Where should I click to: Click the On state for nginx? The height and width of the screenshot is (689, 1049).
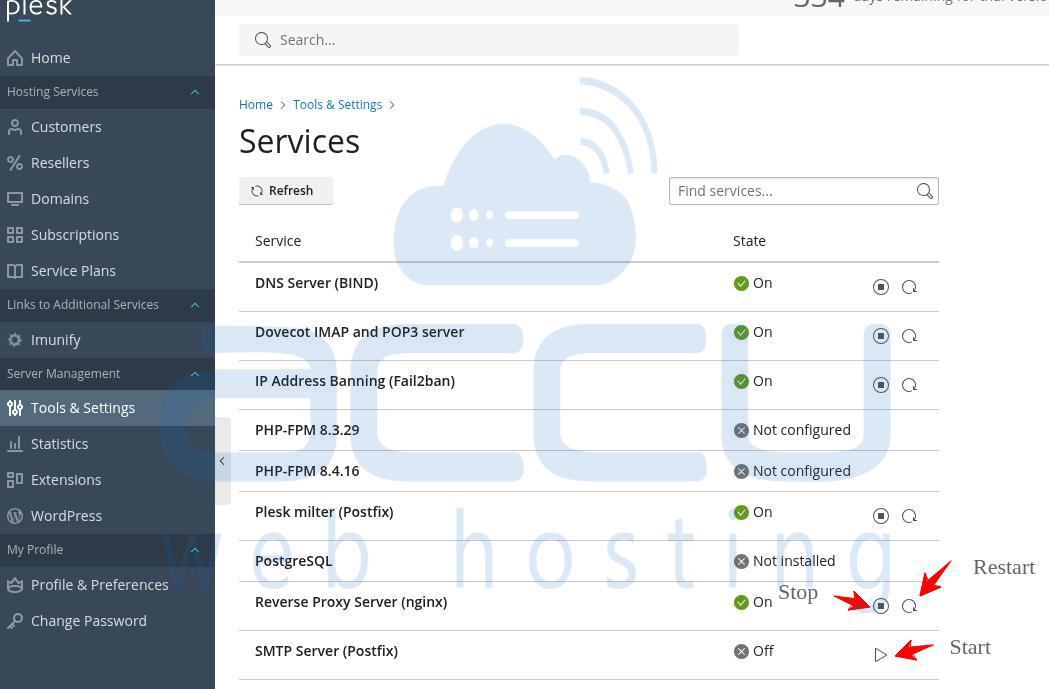coord(753,602)
